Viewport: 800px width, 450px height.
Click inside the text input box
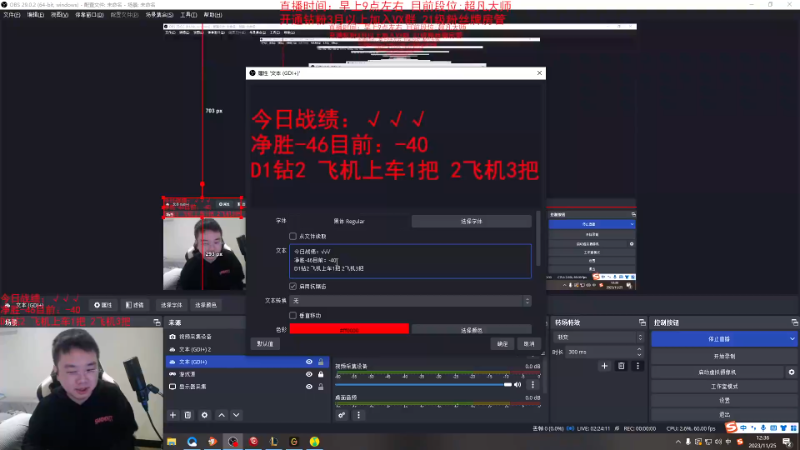pyautogui.click(x=410, y=261)
